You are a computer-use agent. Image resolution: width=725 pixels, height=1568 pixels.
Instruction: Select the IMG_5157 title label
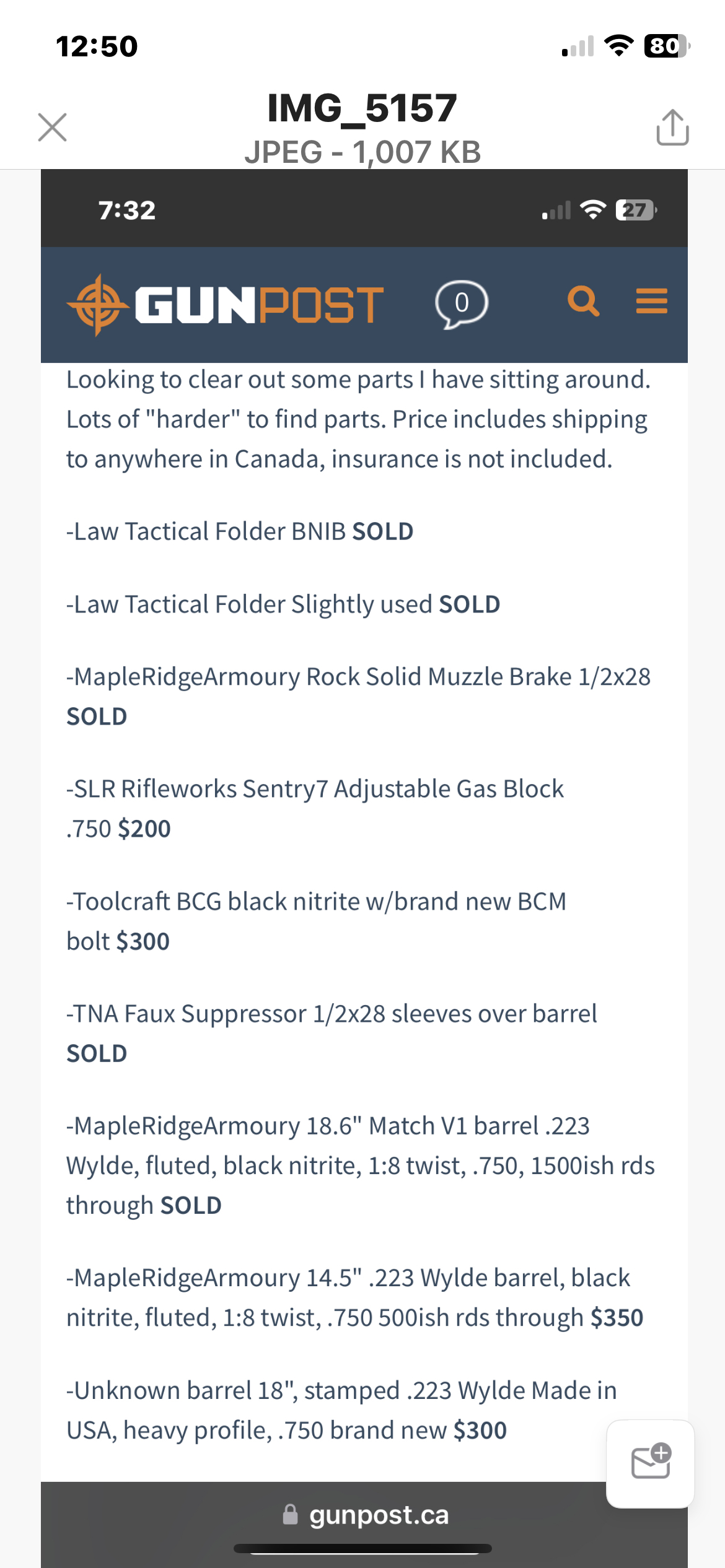point(362,107)
